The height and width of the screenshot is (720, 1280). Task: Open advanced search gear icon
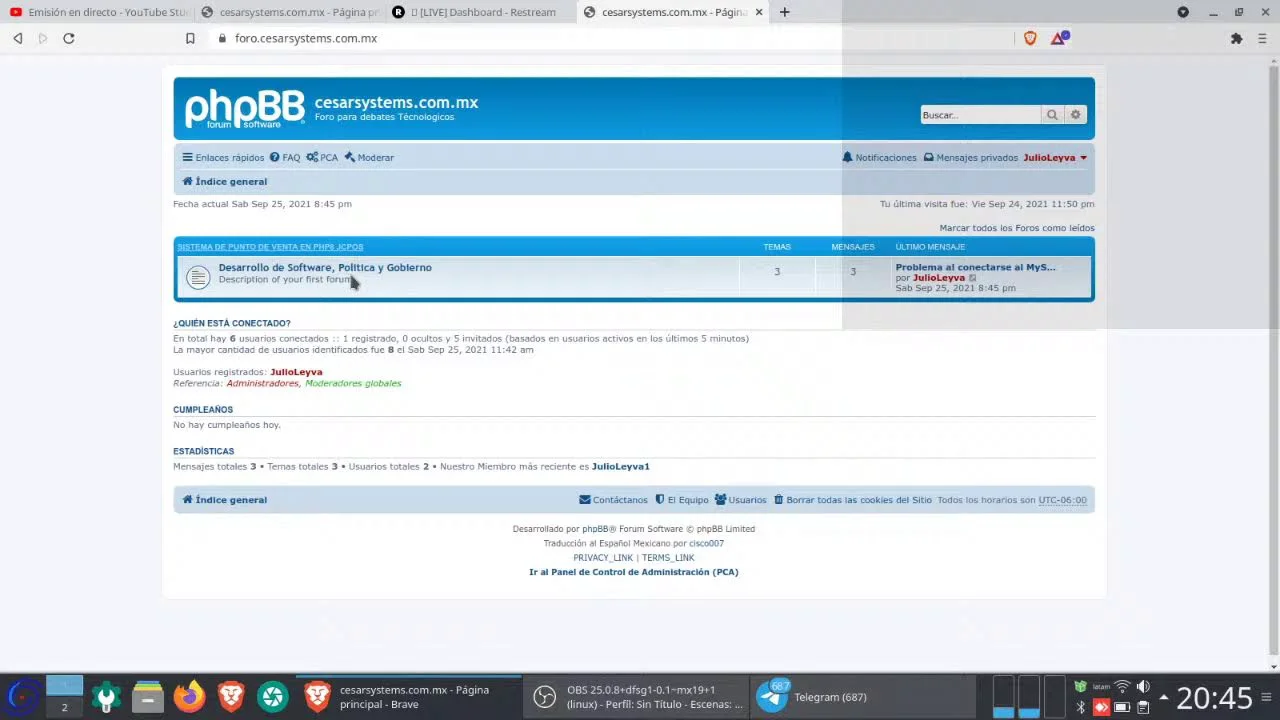pos(1075,115)
